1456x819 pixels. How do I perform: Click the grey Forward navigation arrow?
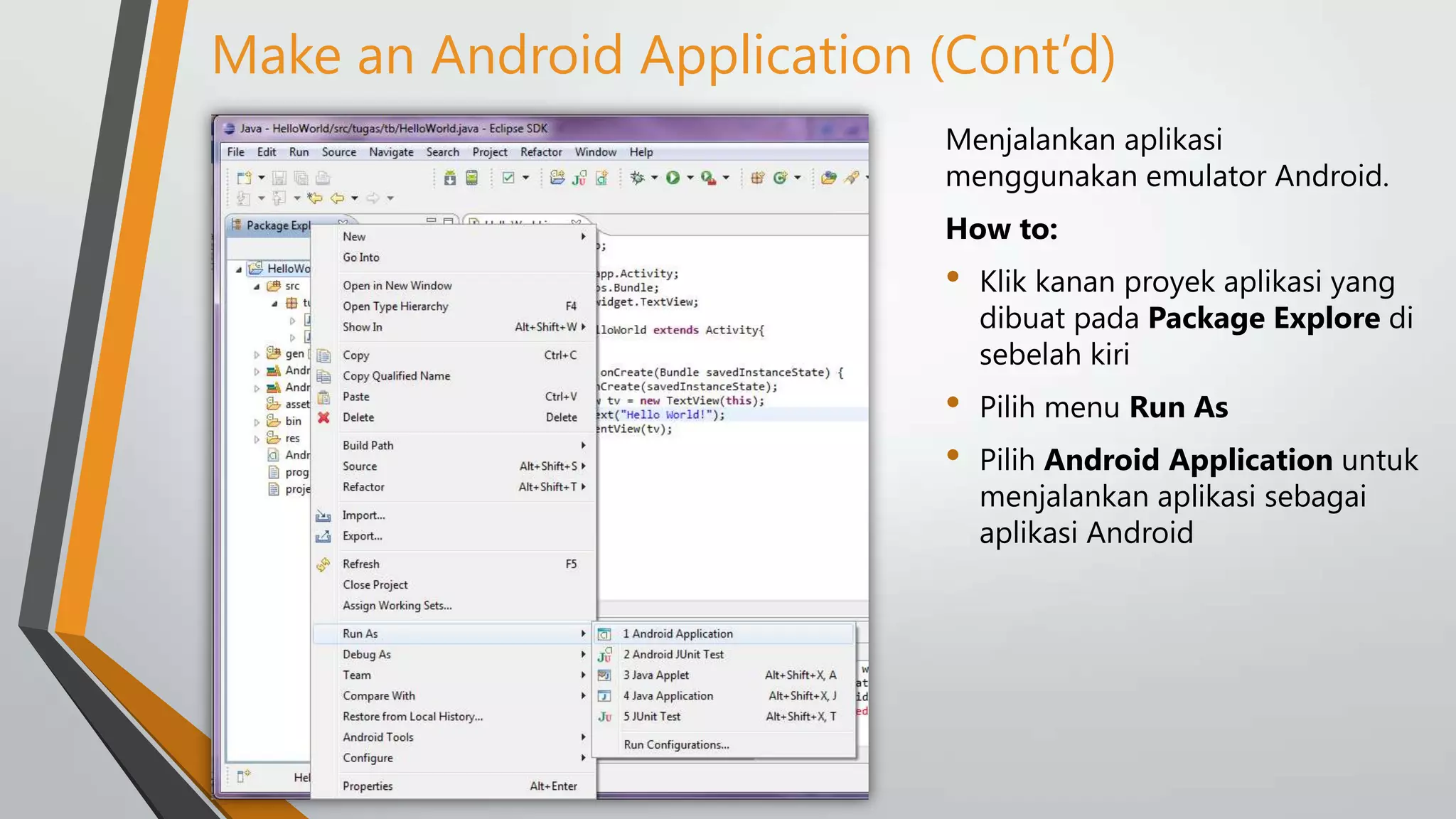(373, 198)
